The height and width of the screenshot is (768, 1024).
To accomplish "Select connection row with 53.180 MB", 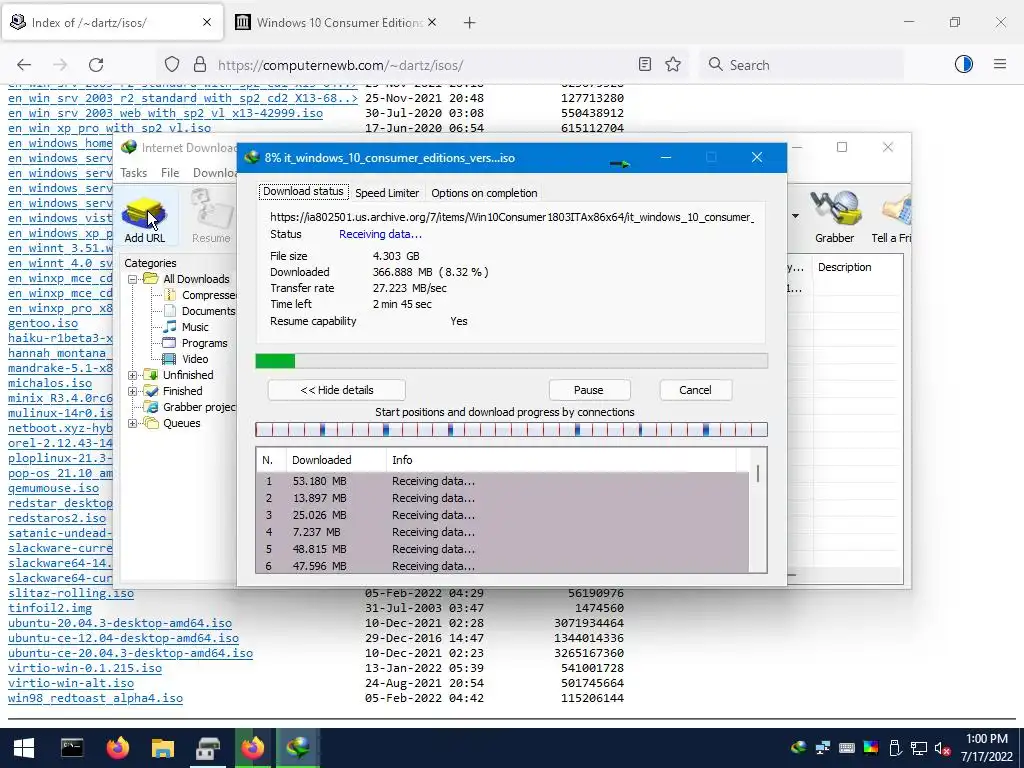I will (x=502, y=481).
